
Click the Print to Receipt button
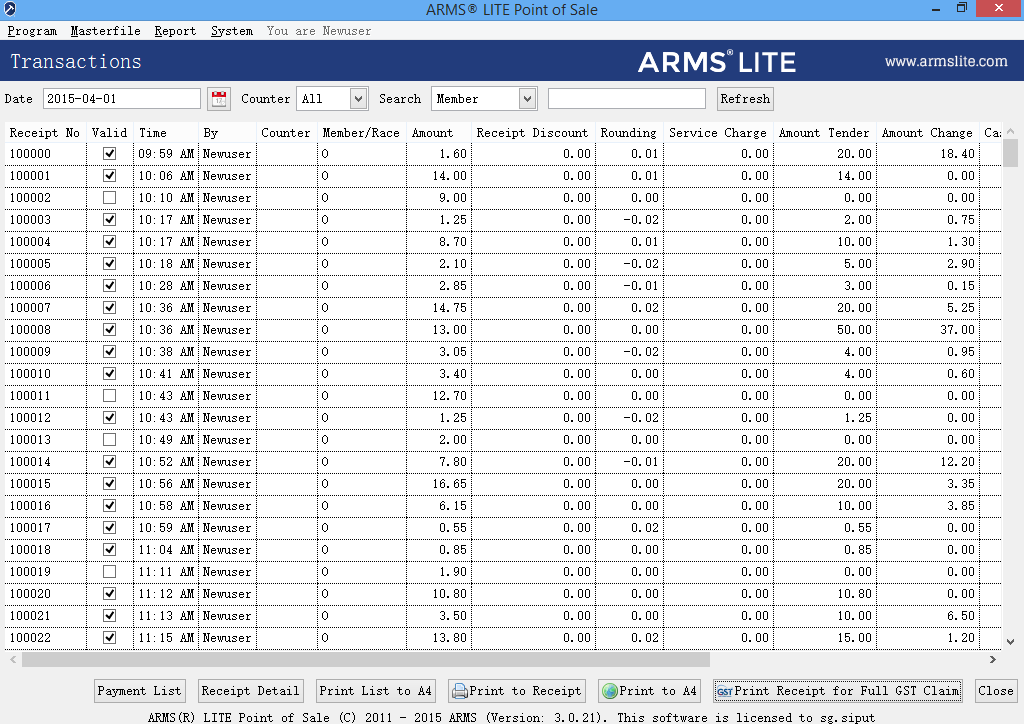(x=517, y=691)
